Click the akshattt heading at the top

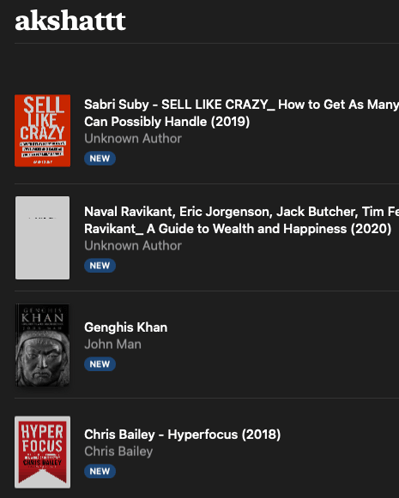coord(70,21)
